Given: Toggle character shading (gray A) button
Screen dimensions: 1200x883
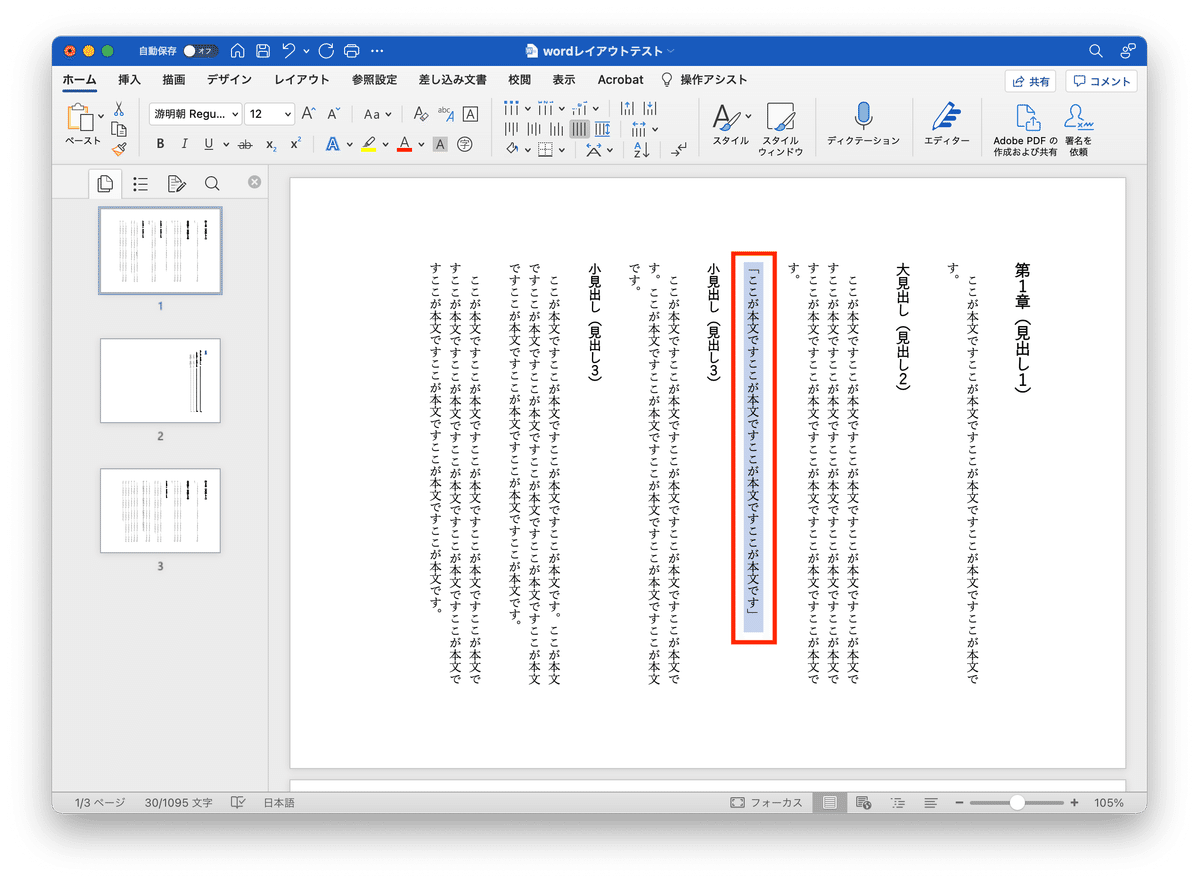Looking at the screenshot, I should (440, 144).
